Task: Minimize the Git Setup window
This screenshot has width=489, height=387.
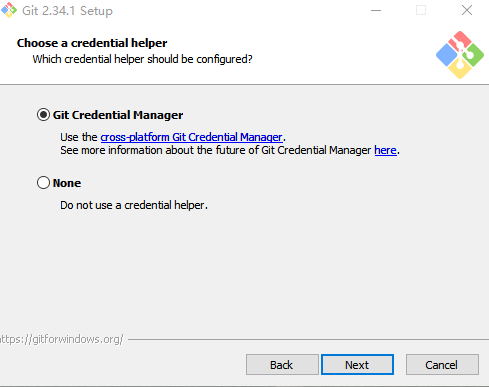Action: (x=376, y=10)
